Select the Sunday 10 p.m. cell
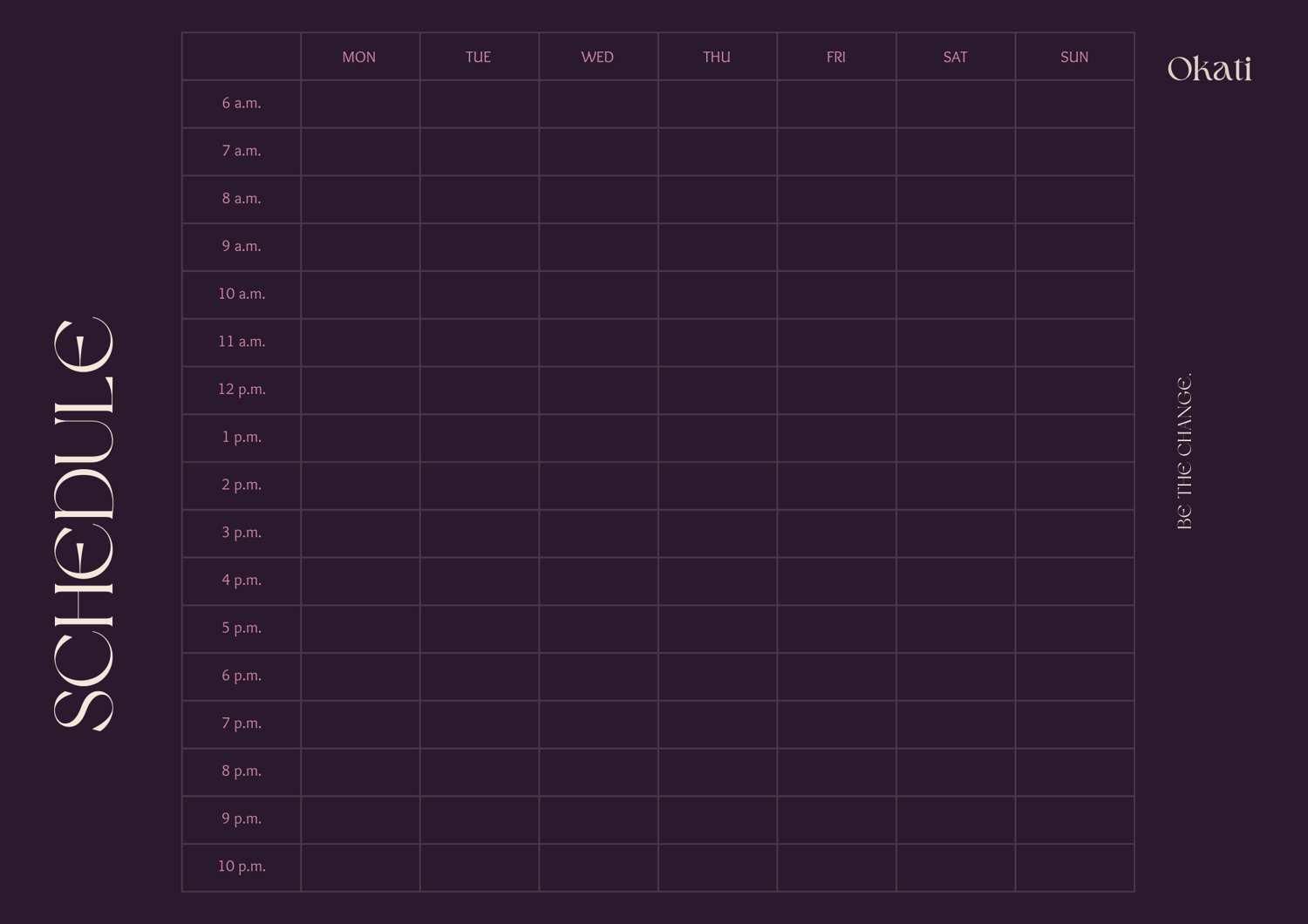This screenshot has height=924, width=1308. pyautogui.click(x=1074, y=867)
